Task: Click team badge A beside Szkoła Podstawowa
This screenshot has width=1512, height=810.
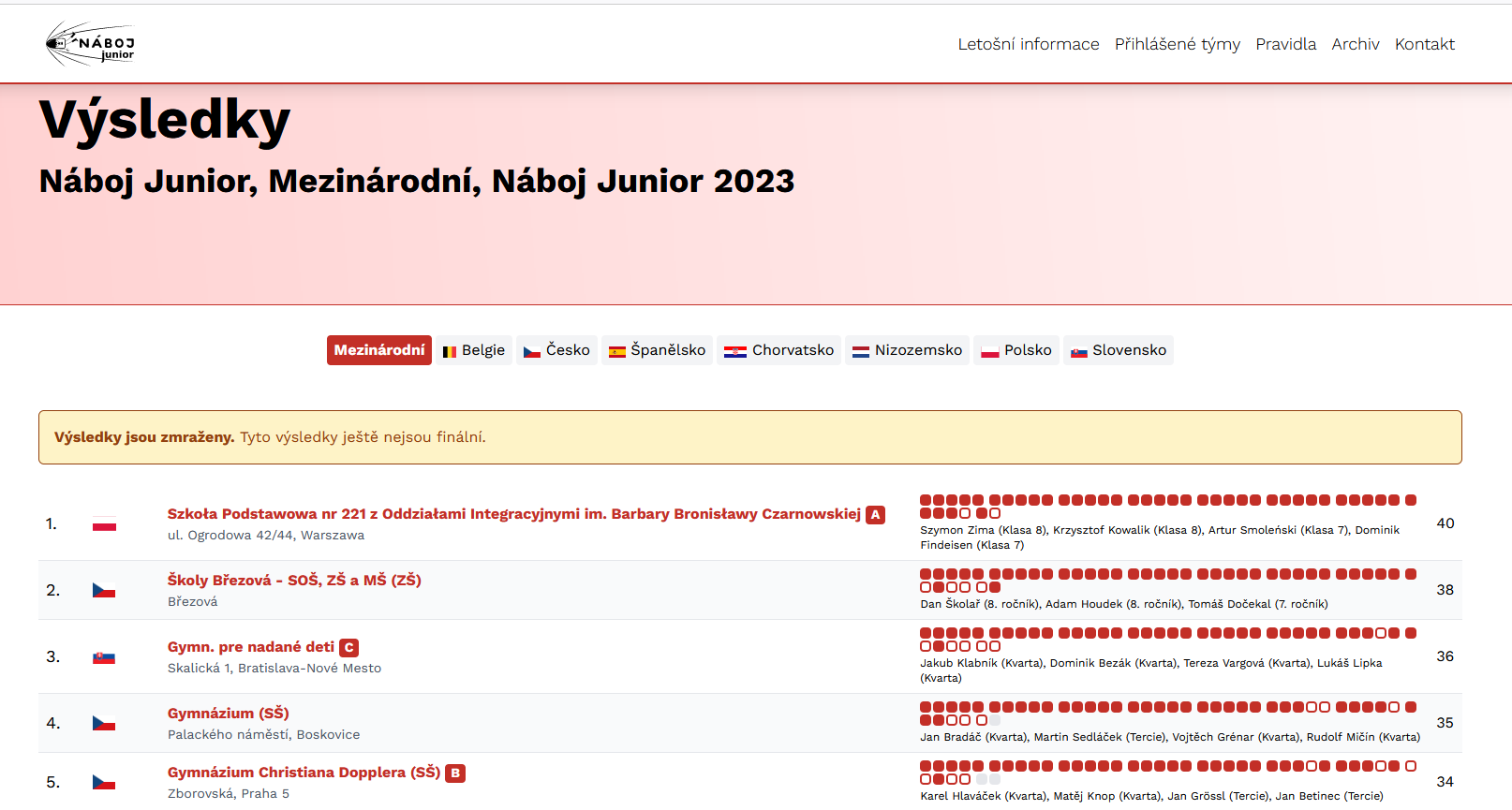Action: click(x=875, y=515)
